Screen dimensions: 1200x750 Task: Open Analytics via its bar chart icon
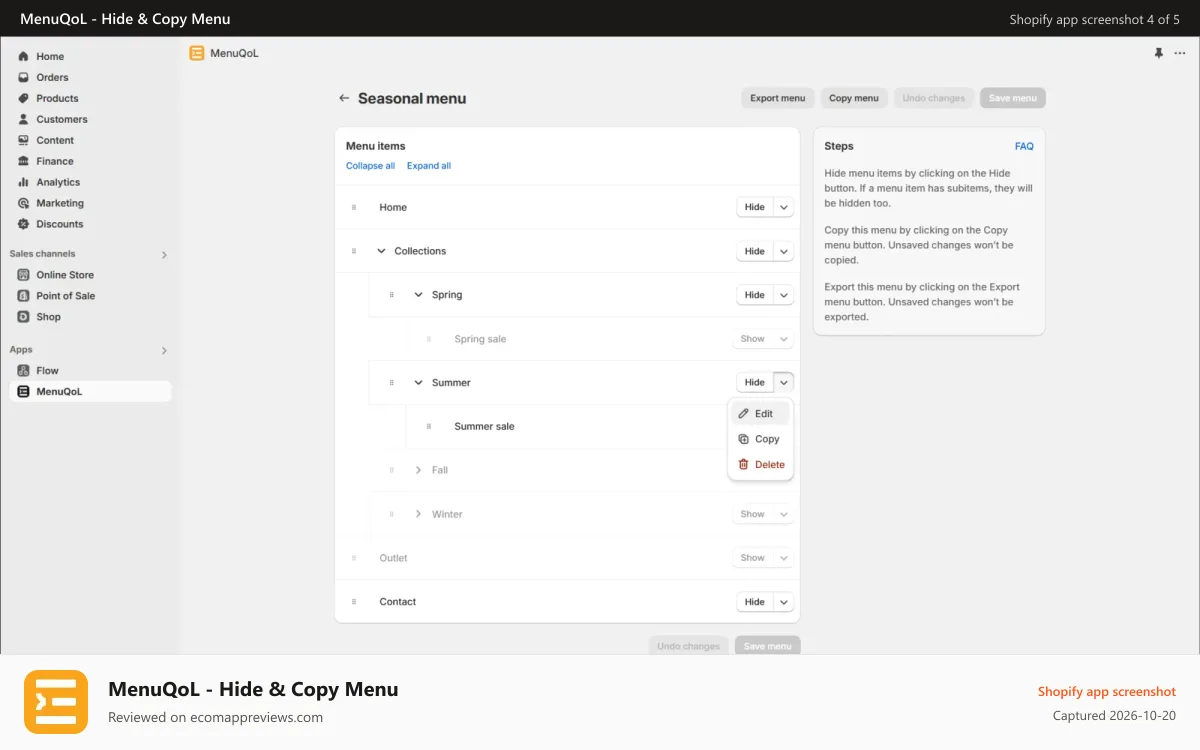point(23,183)
